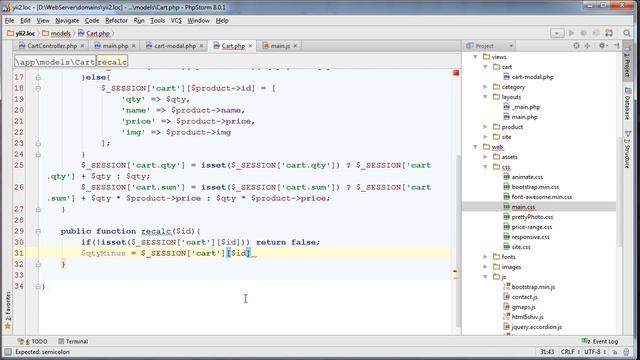Screen dimensions: 640x360
Task: Click the Hector inspector icon in status bar
Action: click(x=626, y=352)
